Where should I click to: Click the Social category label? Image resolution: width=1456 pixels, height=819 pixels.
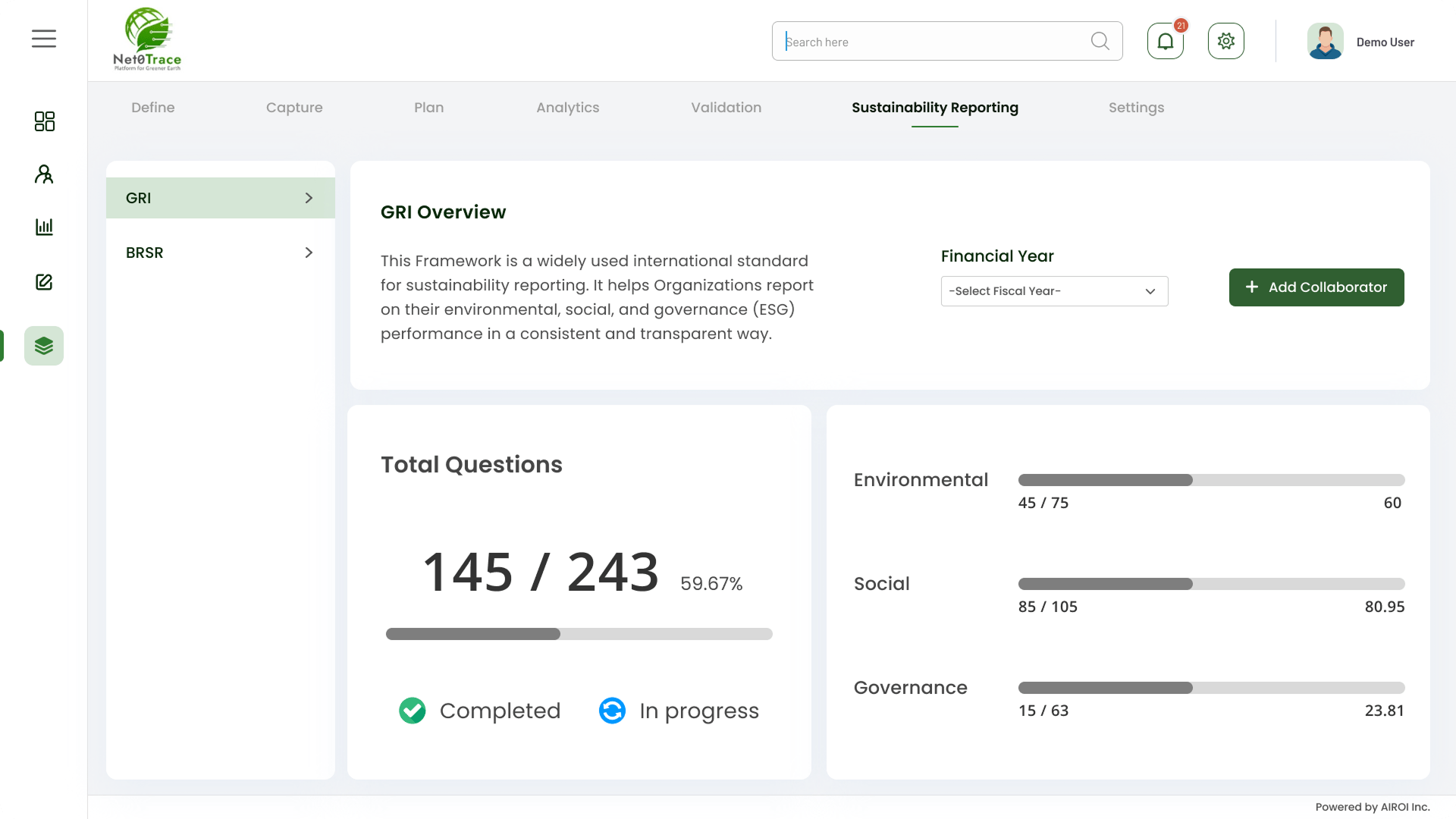pos(881,584)
